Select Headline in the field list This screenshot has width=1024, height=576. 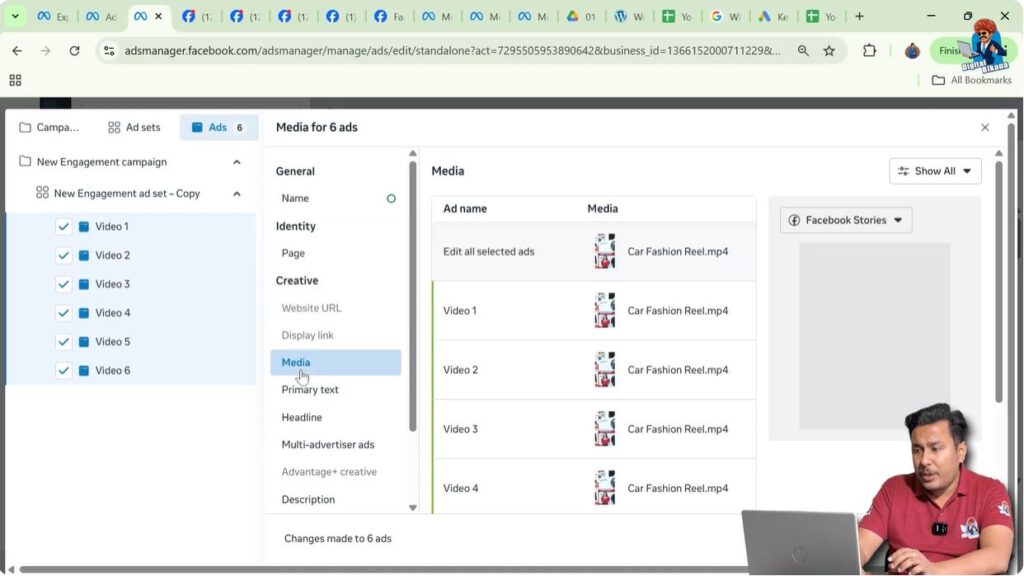301,417
